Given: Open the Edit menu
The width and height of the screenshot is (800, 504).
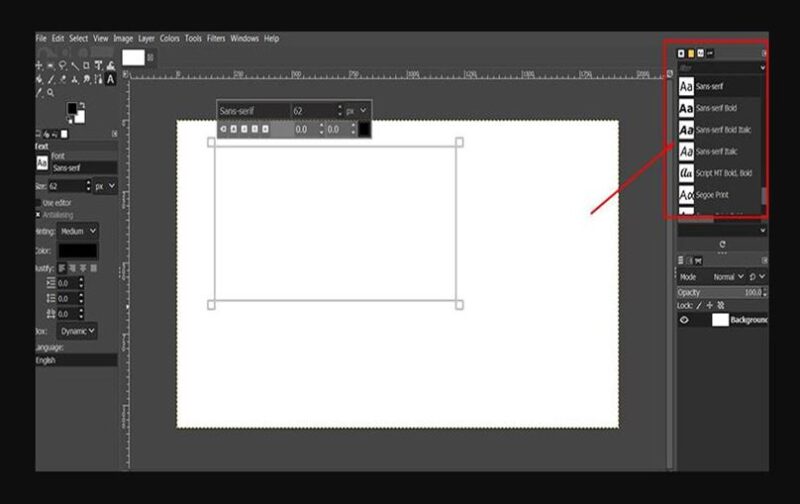Looking at the screenshot, I should [x=58, y=38].
